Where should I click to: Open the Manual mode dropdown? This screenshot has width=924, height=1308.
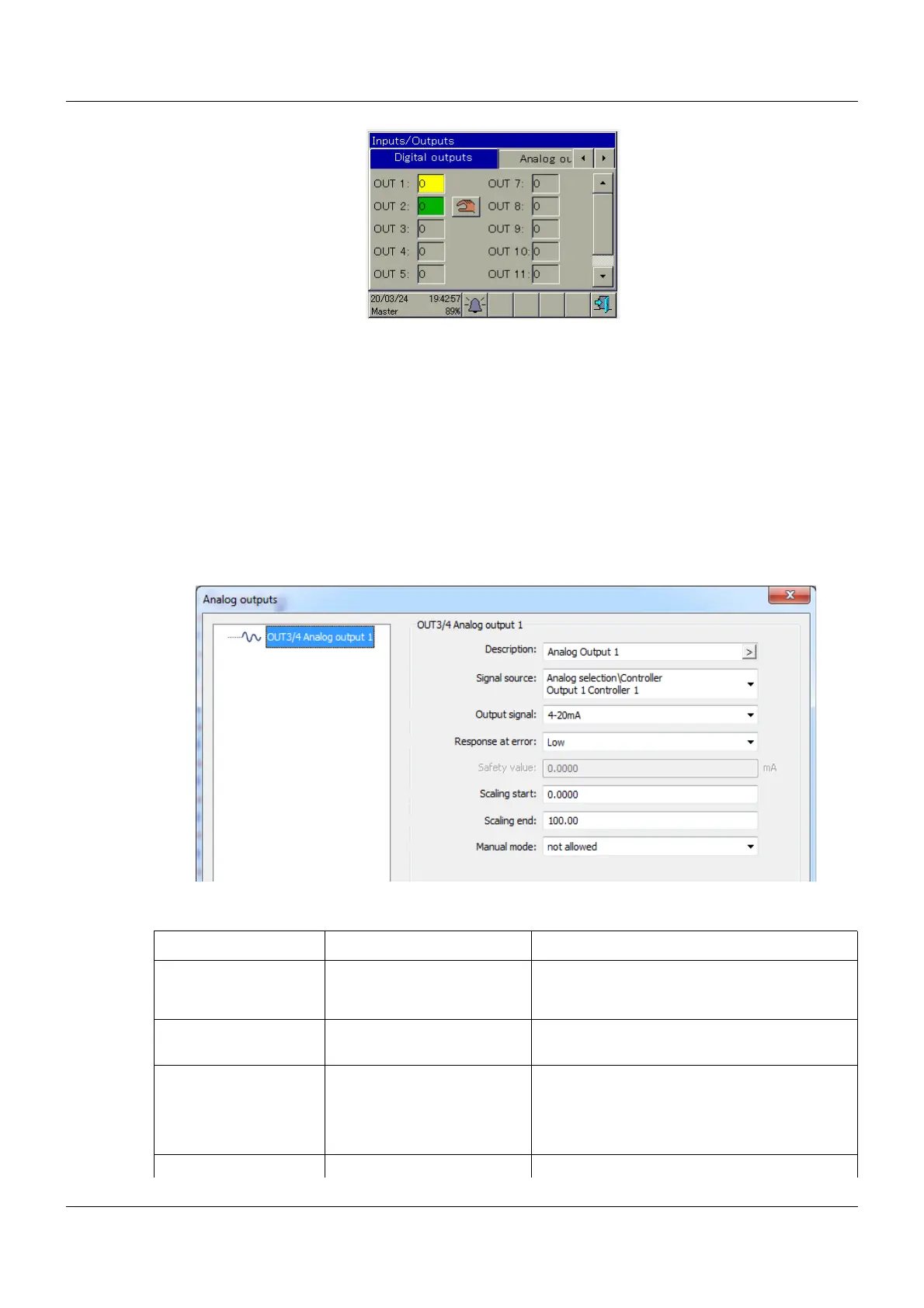pyautogui.click(x=650, y=847)
